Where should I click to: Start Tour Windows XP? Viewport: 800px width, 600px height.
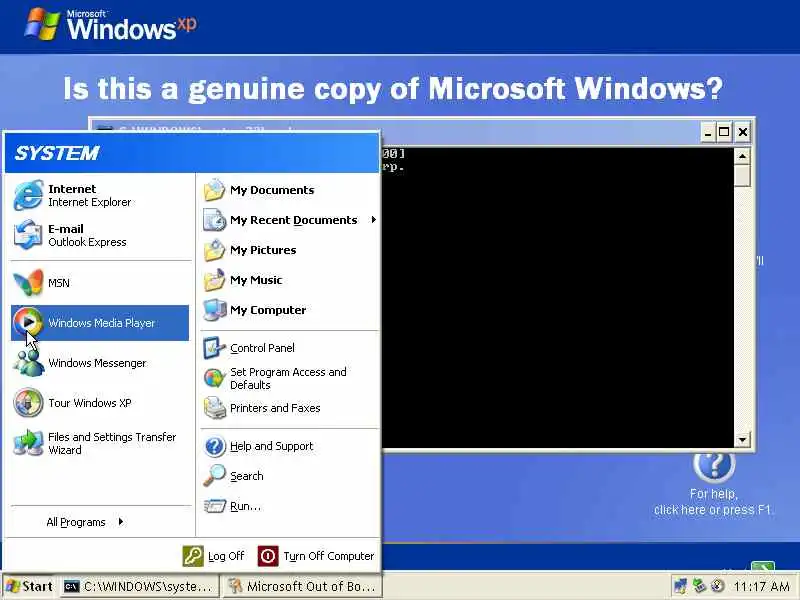tap(100, 403)
